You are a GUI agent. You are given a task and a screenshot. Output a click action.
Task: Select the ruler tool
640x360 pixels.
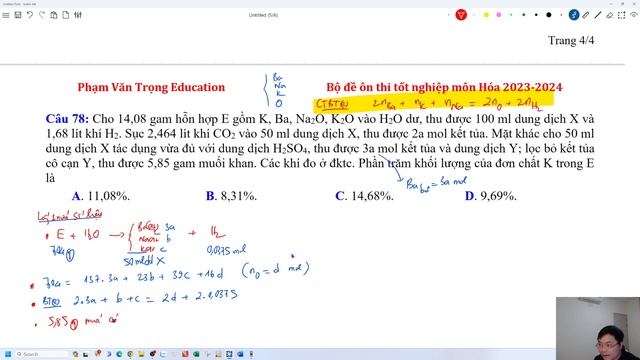[586, 15]
